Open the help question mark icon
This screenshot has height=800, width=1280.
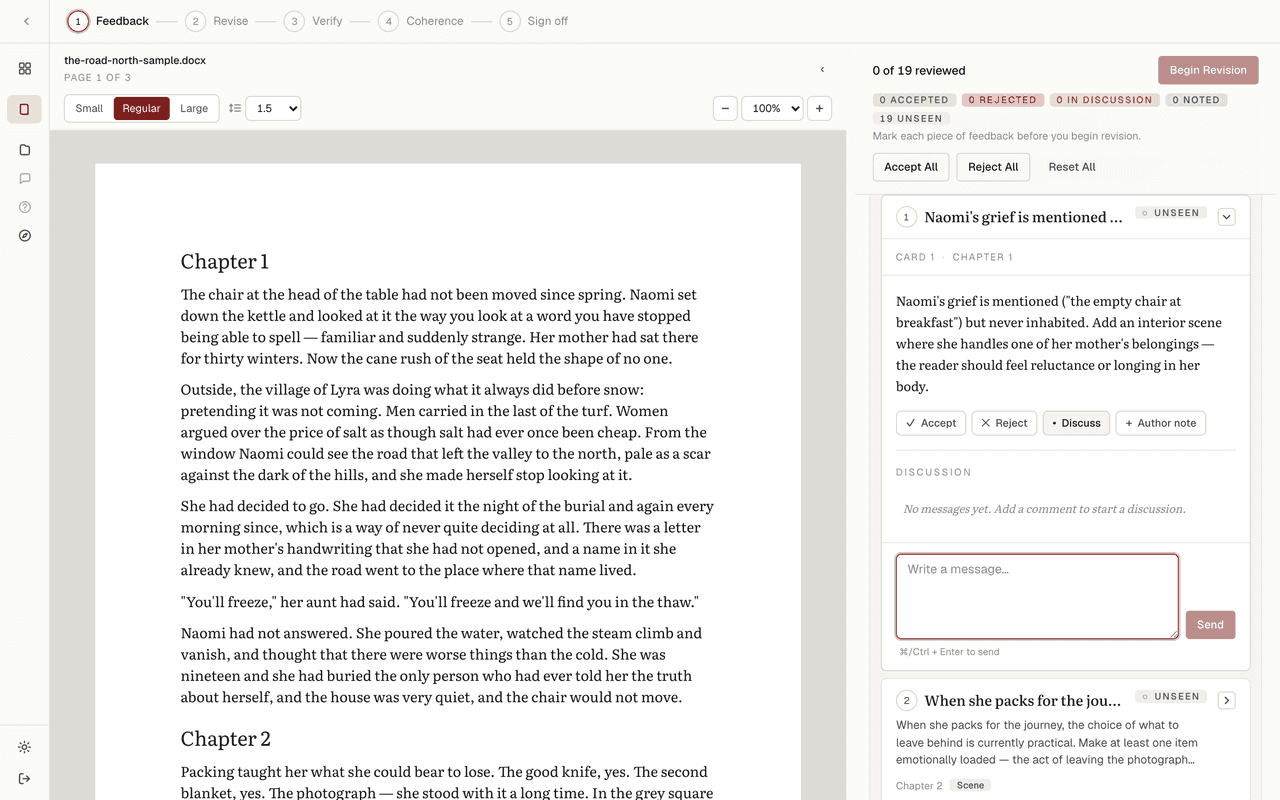click(24, 207)
